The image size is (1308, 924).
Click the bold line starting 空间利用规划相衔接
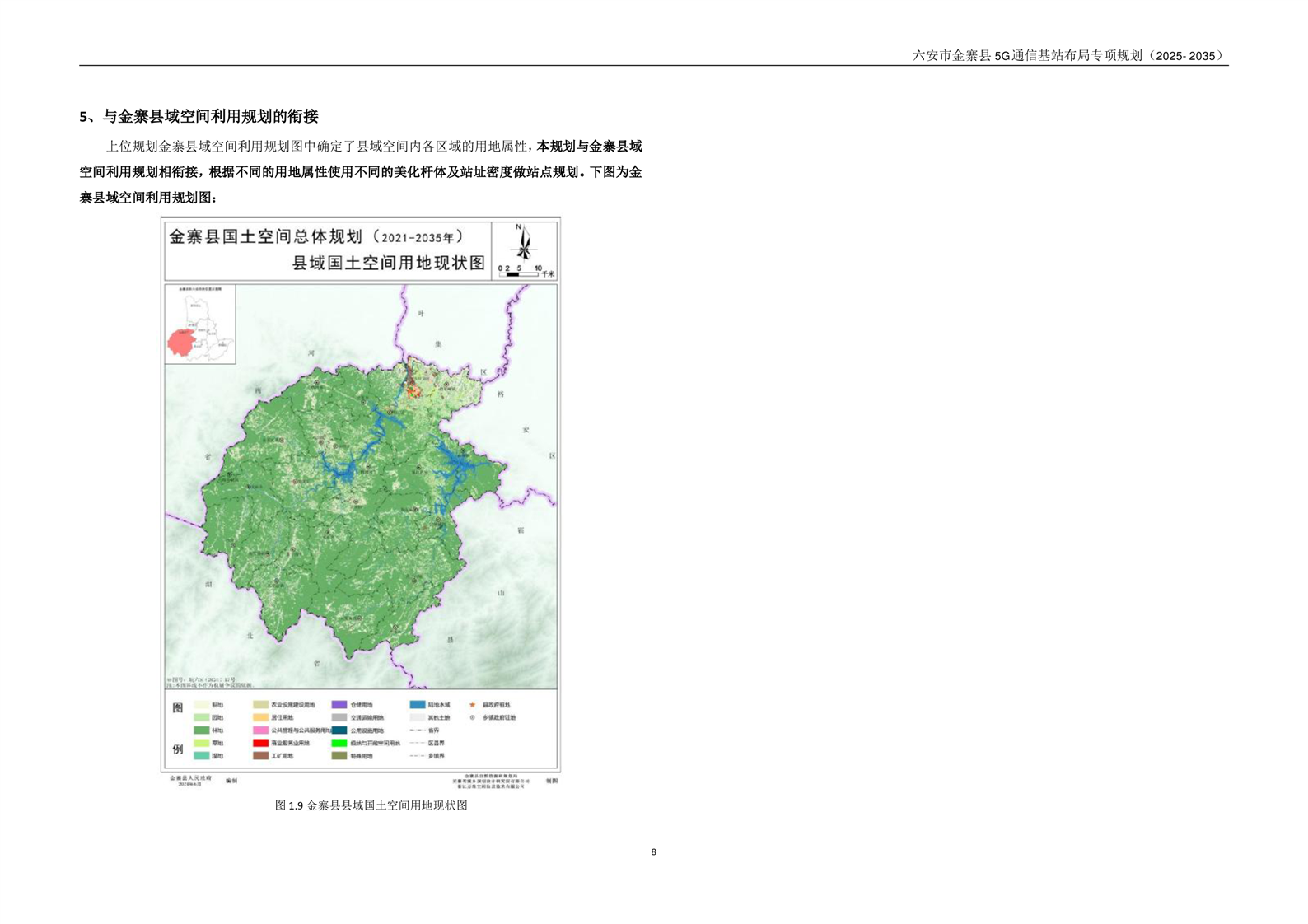[x=361, y=172]
